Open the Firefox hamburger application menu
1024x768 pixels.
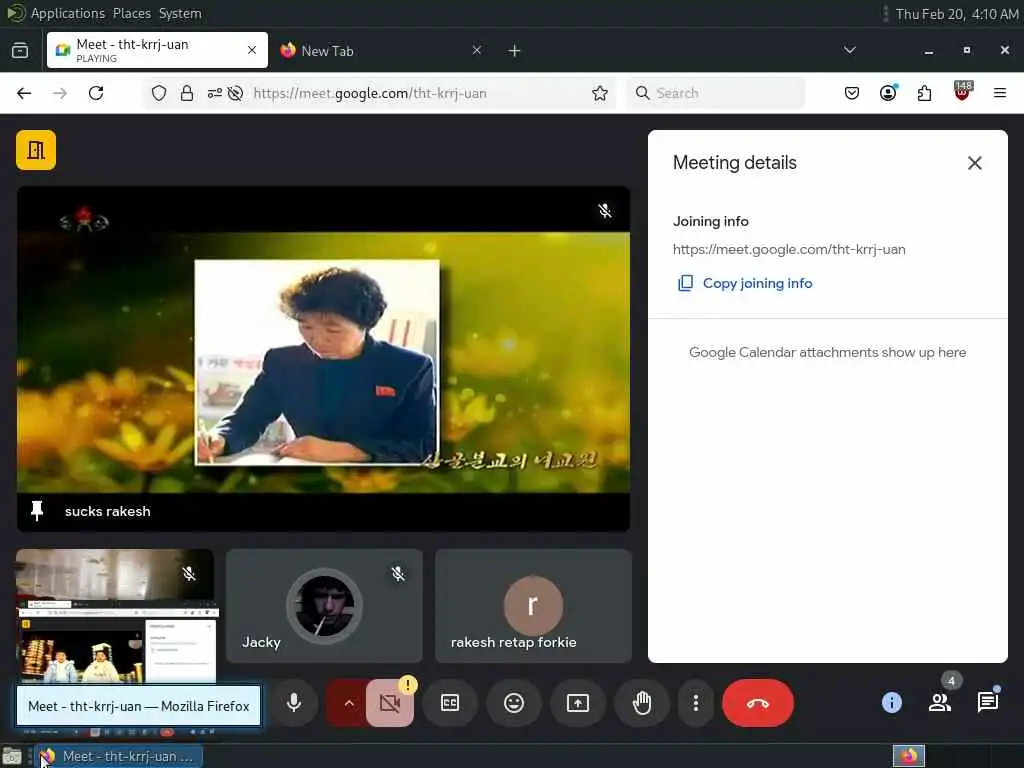(x=1000, y=93)
